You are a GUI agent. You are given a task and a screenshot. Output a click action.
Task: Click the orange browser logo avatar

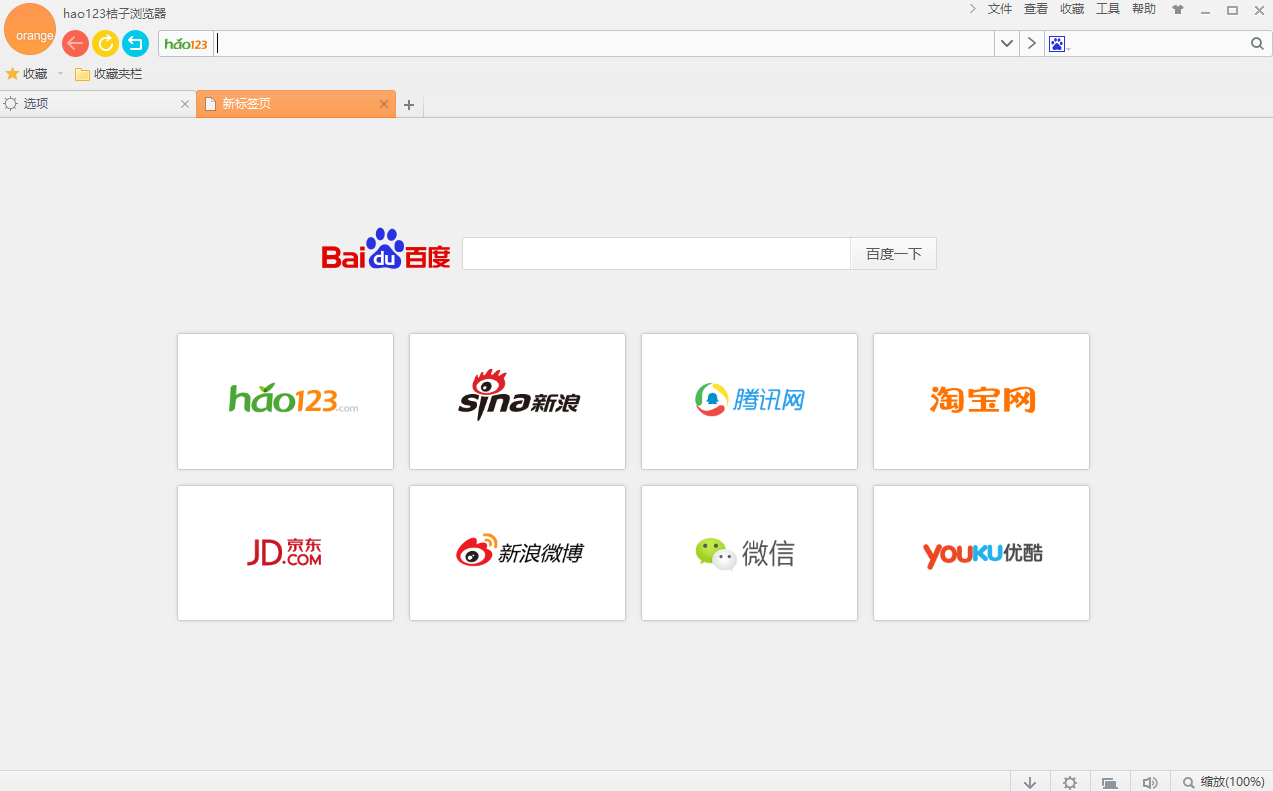pos(30,30)
